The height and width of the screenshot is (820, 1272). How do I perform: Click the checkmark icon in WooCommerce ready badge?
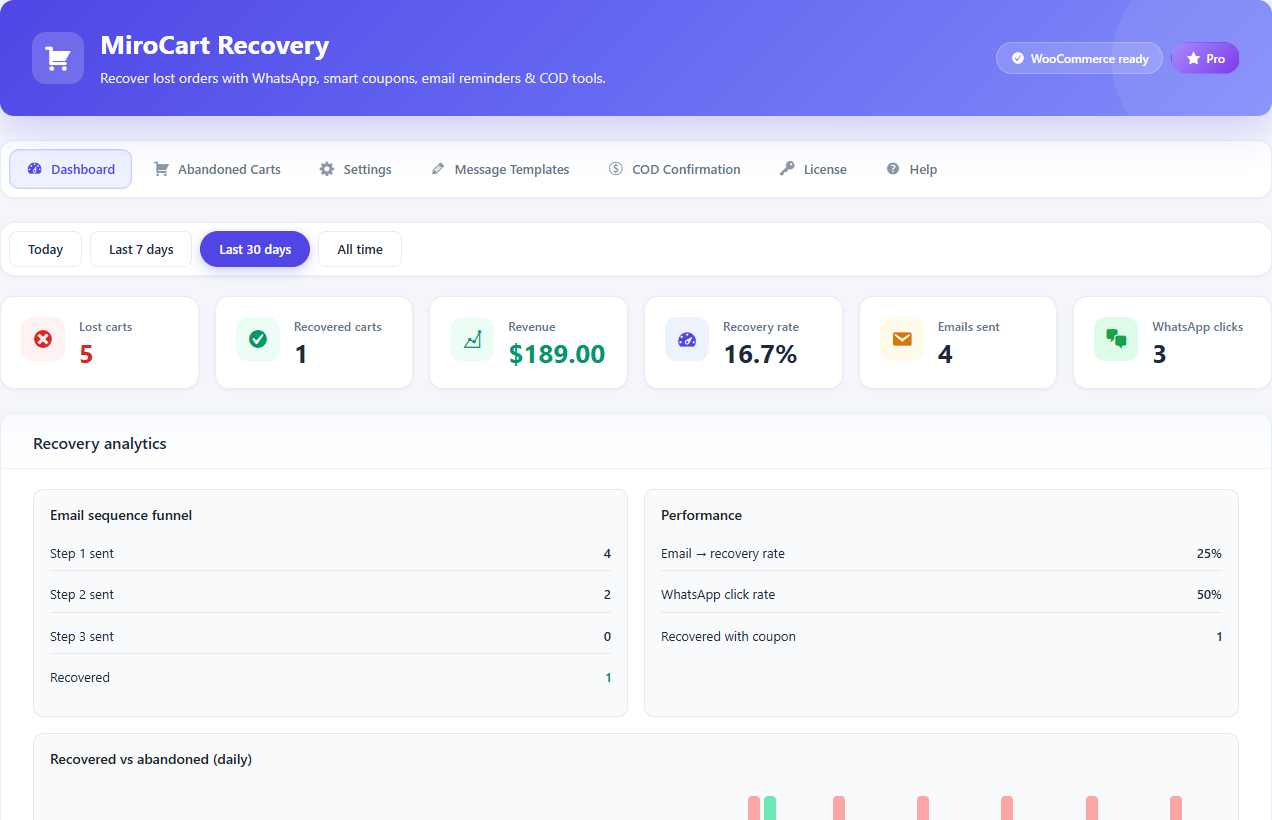coord(1018,58)
